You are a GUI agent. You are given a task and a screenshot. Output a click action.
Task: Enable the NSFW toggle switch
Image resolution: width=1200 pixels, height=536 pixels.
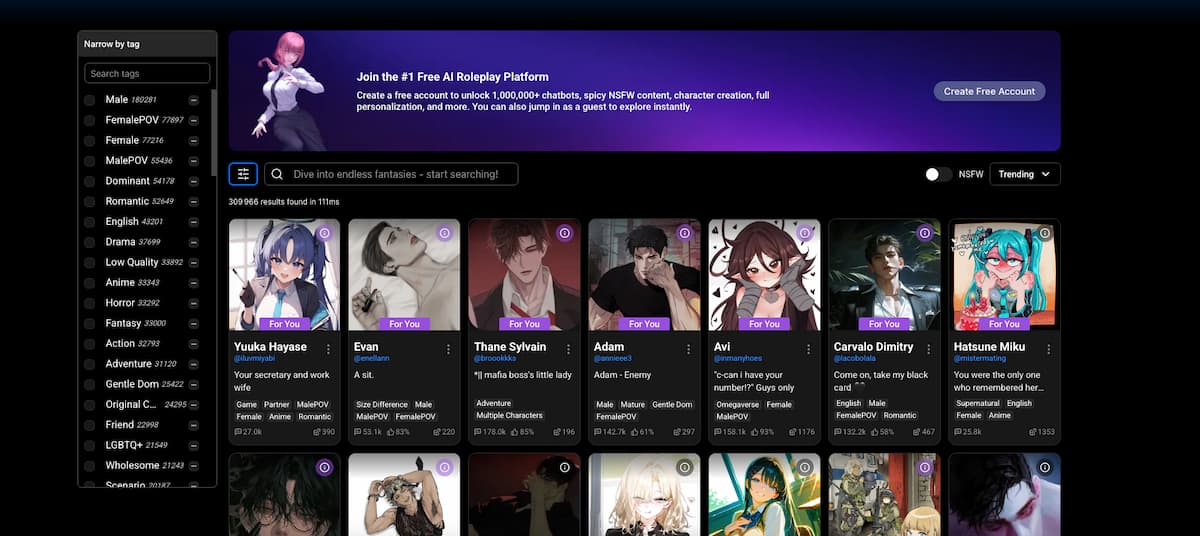click(938, 174)
